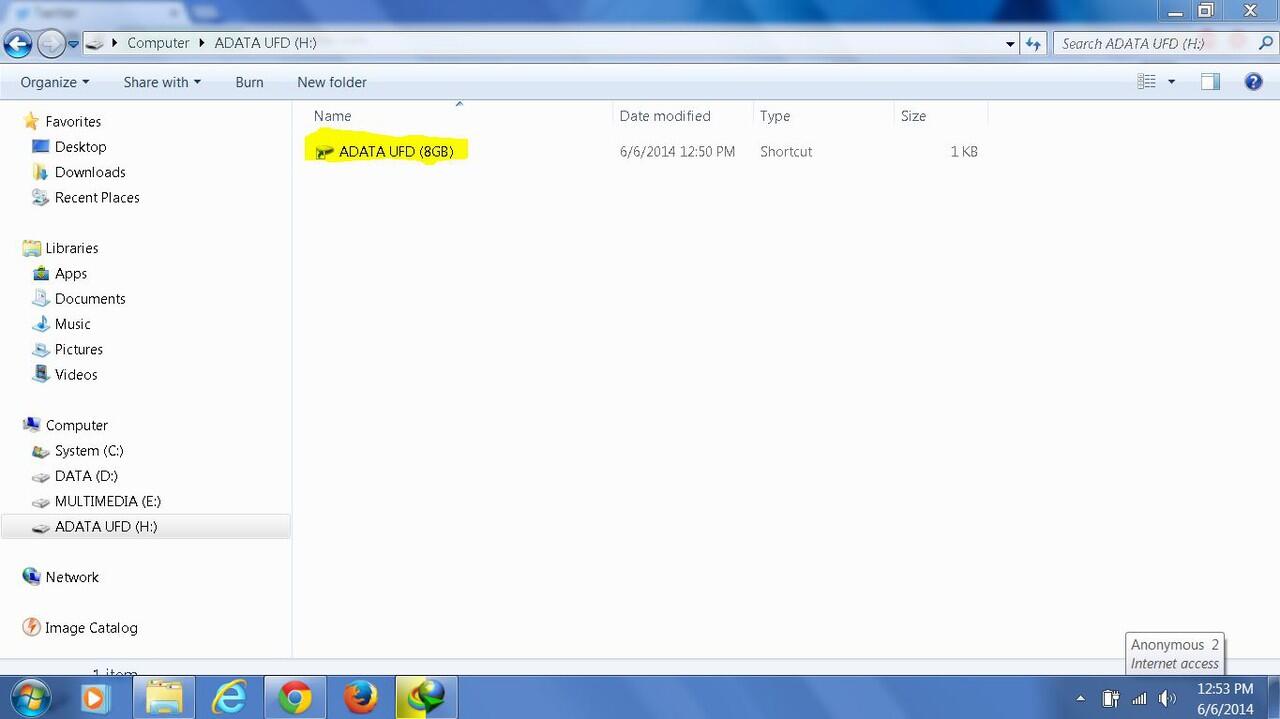Click the Shortcut type cell

click(x=786, y=152)
